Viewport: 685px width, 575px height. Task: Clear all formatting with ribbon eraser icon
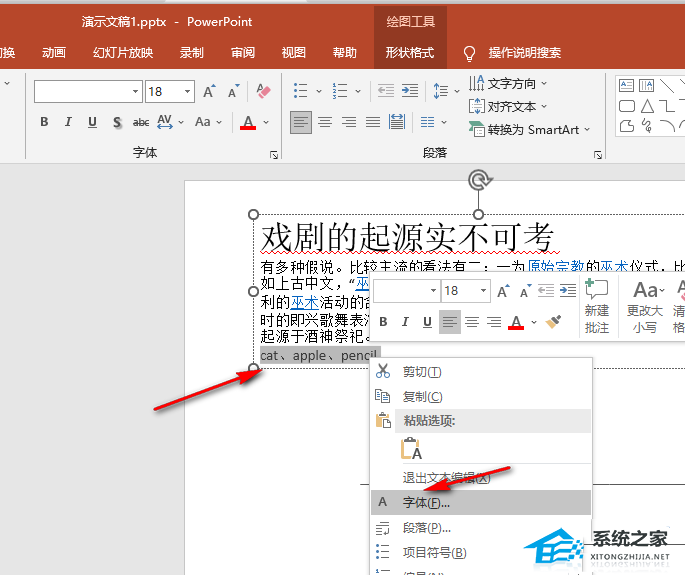(x=263, y=91)
